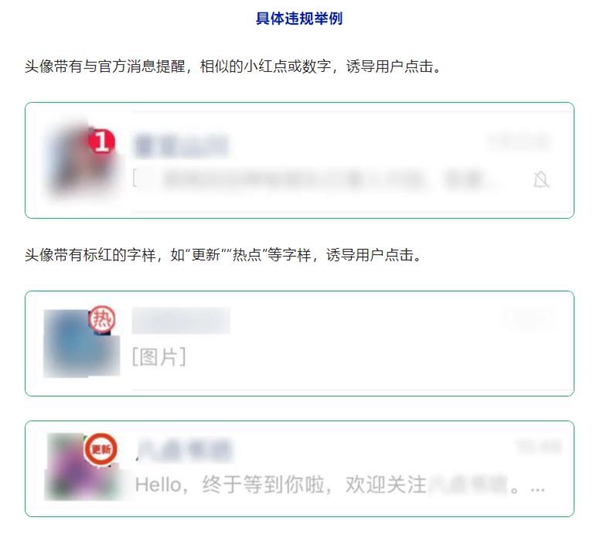Screen dimensions: 600x541
Task: Click the 具体违规举例 heading
Action: coord(299,18)
